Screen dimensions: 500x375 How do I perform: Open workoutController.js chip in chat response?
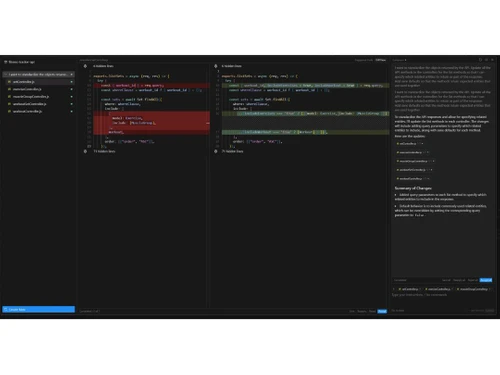point(413,179)
